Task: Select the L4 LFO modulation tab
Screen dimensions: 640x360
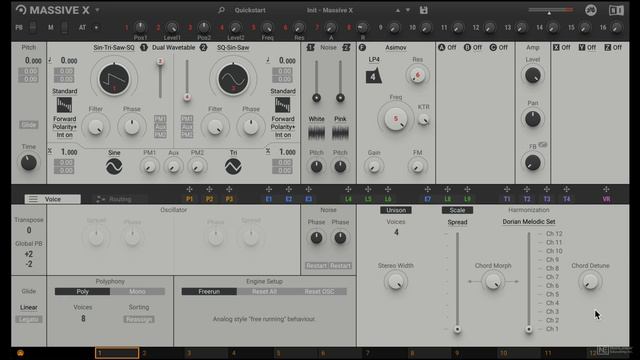Action: [x=348, y=199]
